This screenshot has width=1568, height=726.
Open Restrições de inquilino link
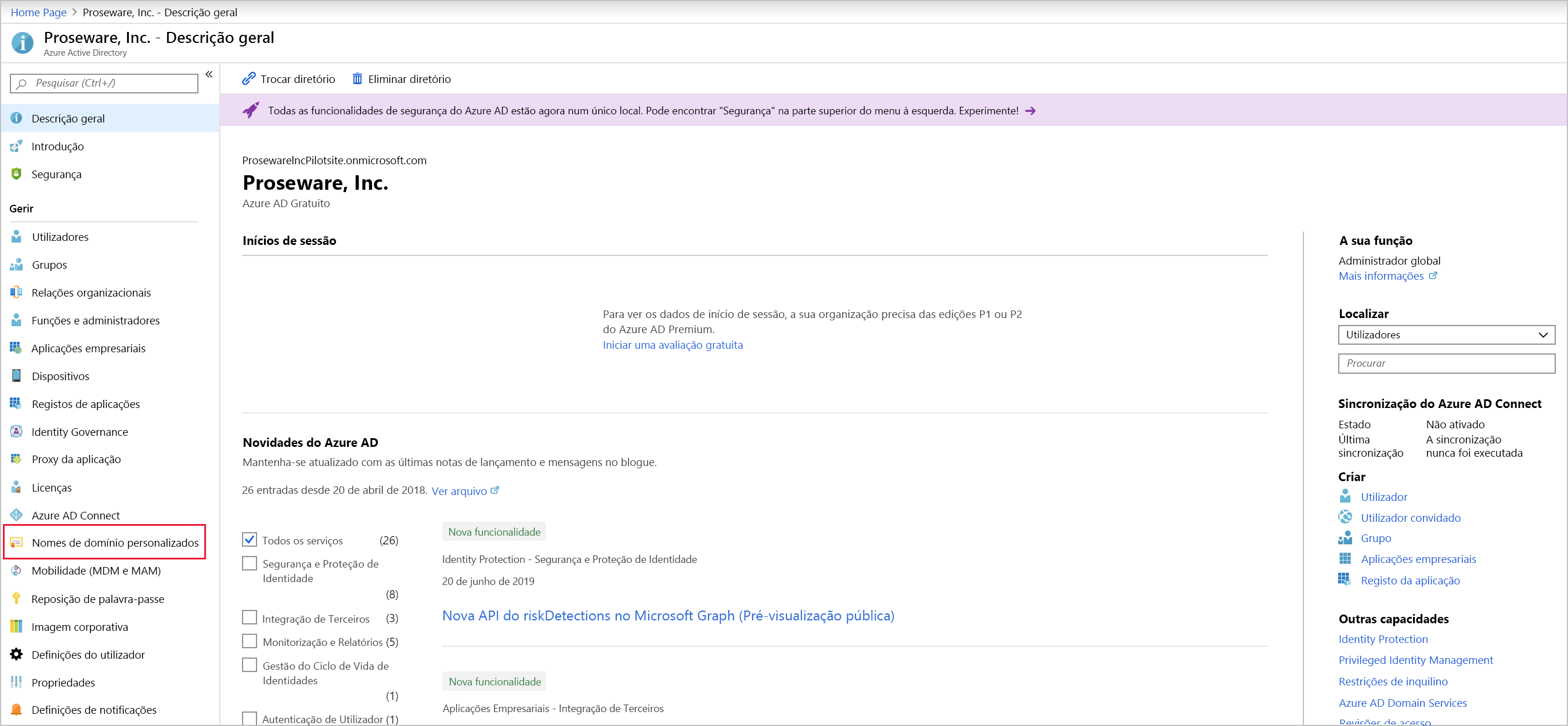1393,681
